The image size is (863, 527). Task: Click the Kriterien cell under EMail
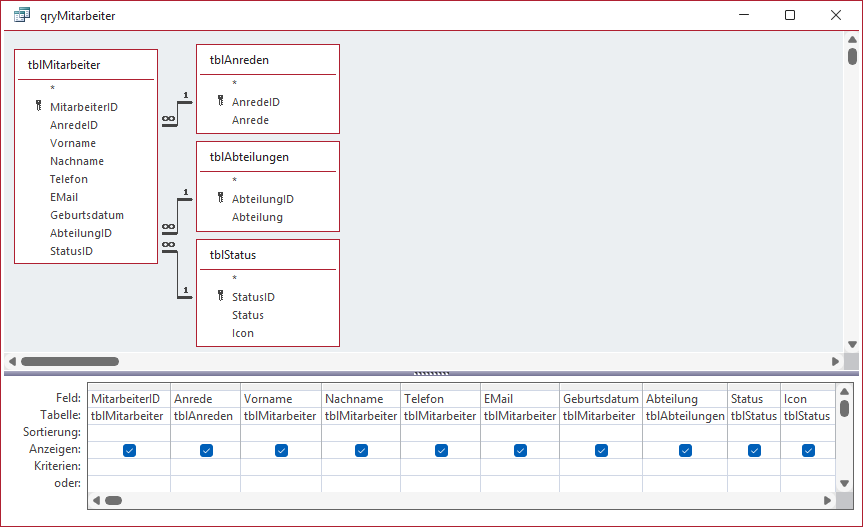520,467
